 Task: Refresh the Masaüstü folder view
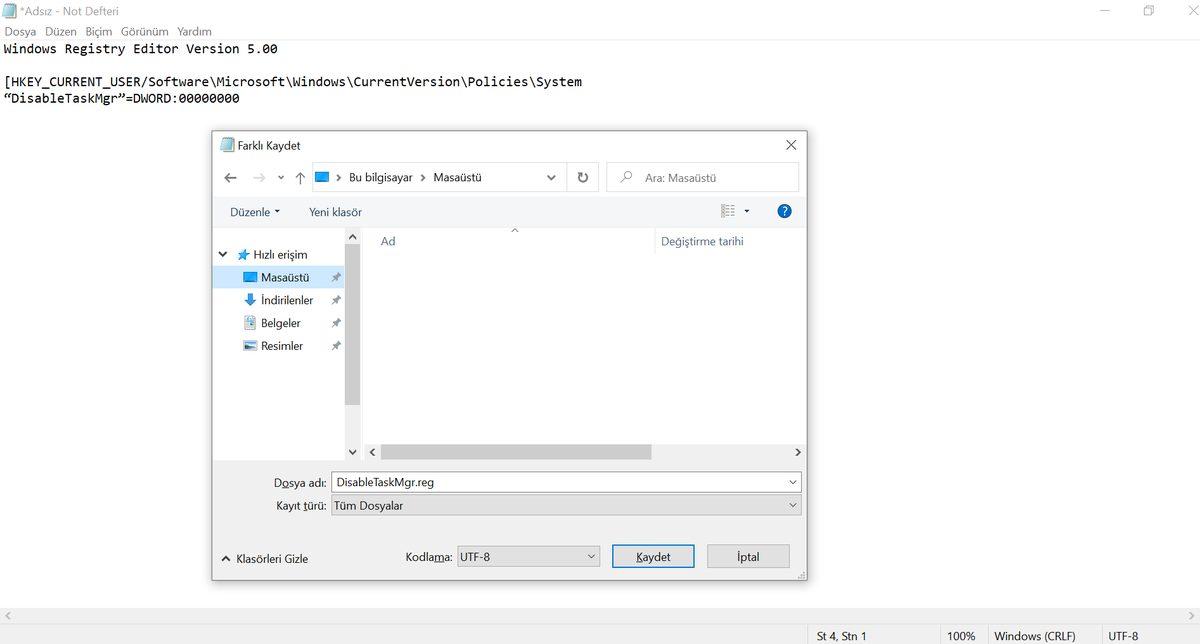tap(583, 178)
